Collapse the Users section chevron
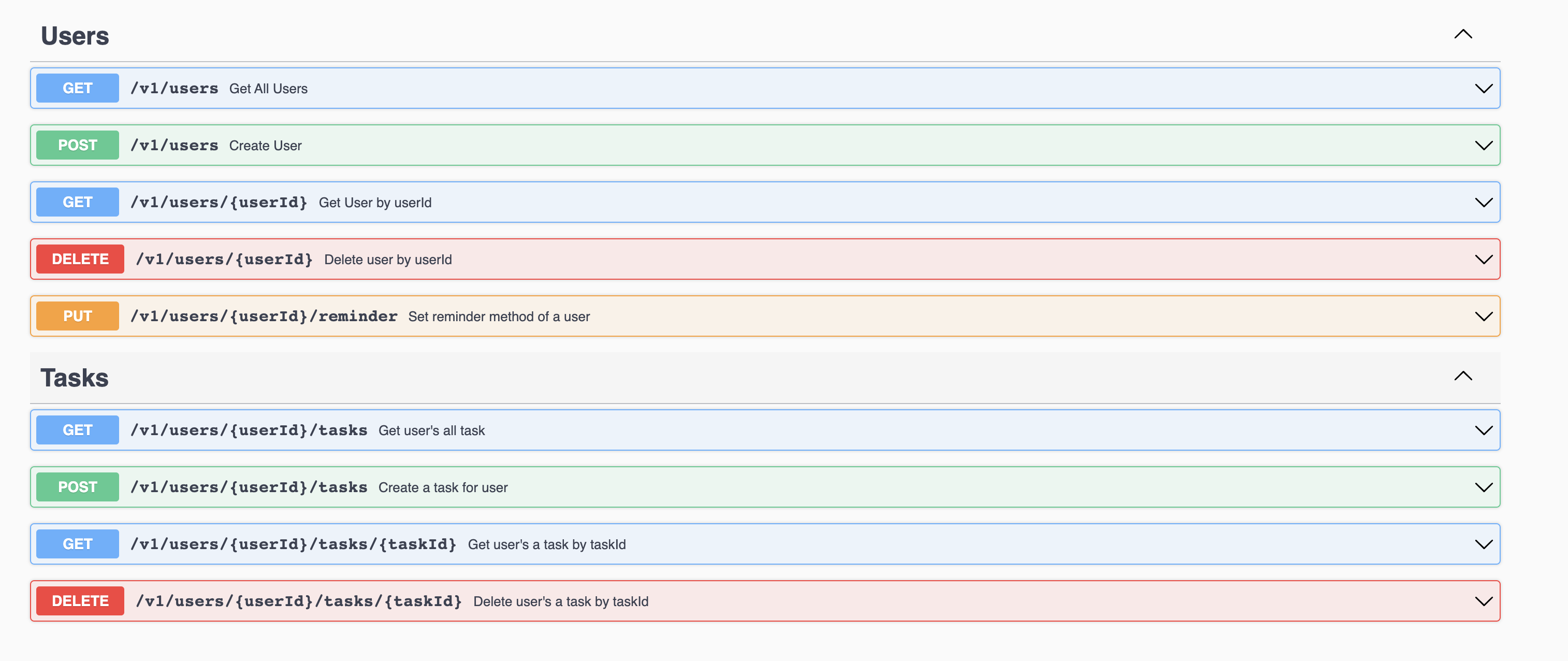Image resolution: width=1568 pixels, height=661 pixels. coord(1463,35)
